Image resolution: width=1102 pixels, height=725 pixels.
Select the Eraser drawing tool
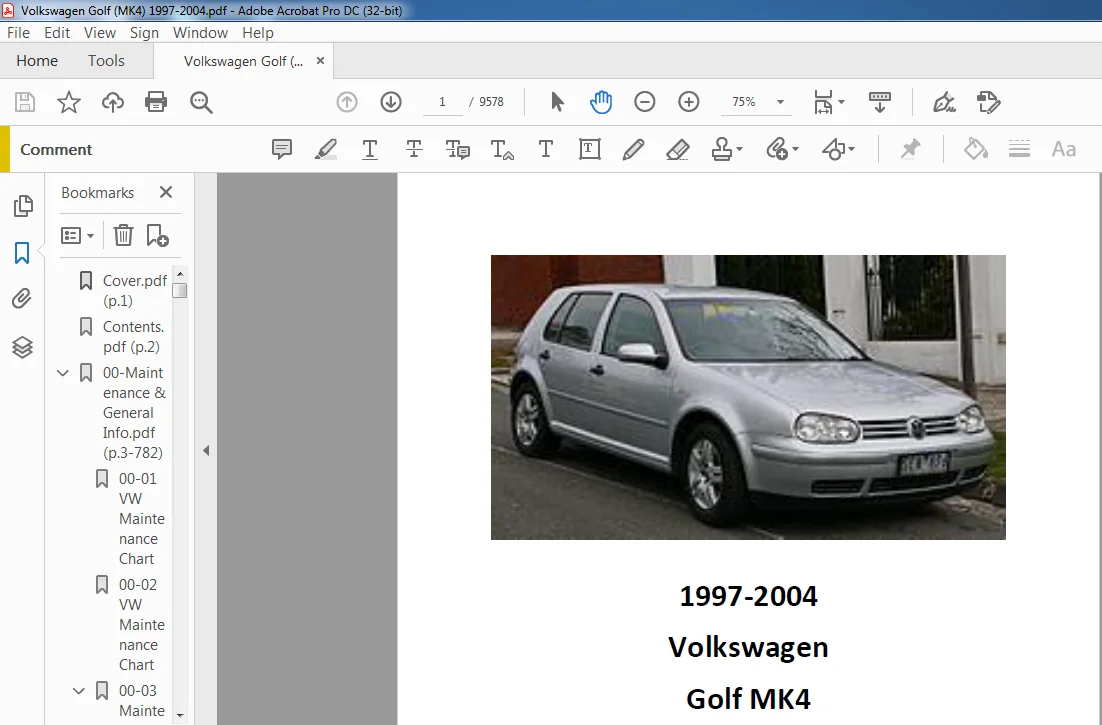point(678,149)
